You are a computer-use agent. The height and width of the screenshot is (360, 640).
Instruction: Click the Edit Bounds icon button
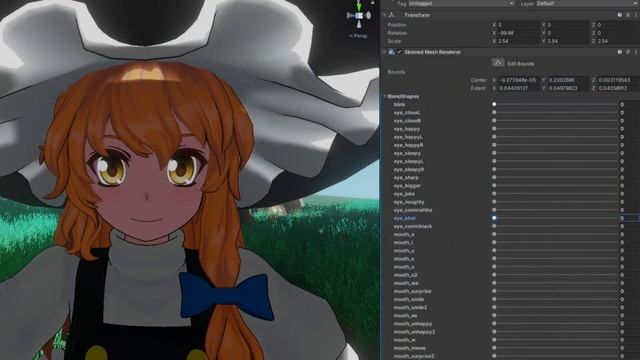pyautogui.click(x=498, y=63)
